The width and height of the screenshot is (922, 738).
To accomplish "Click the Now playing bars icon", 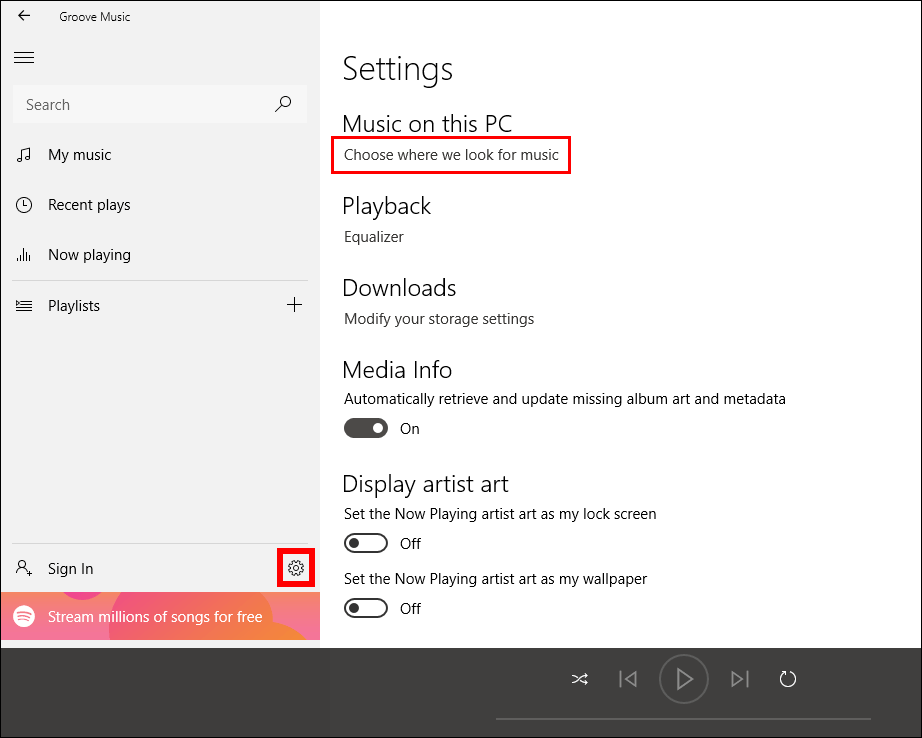I will pos(24,255).
